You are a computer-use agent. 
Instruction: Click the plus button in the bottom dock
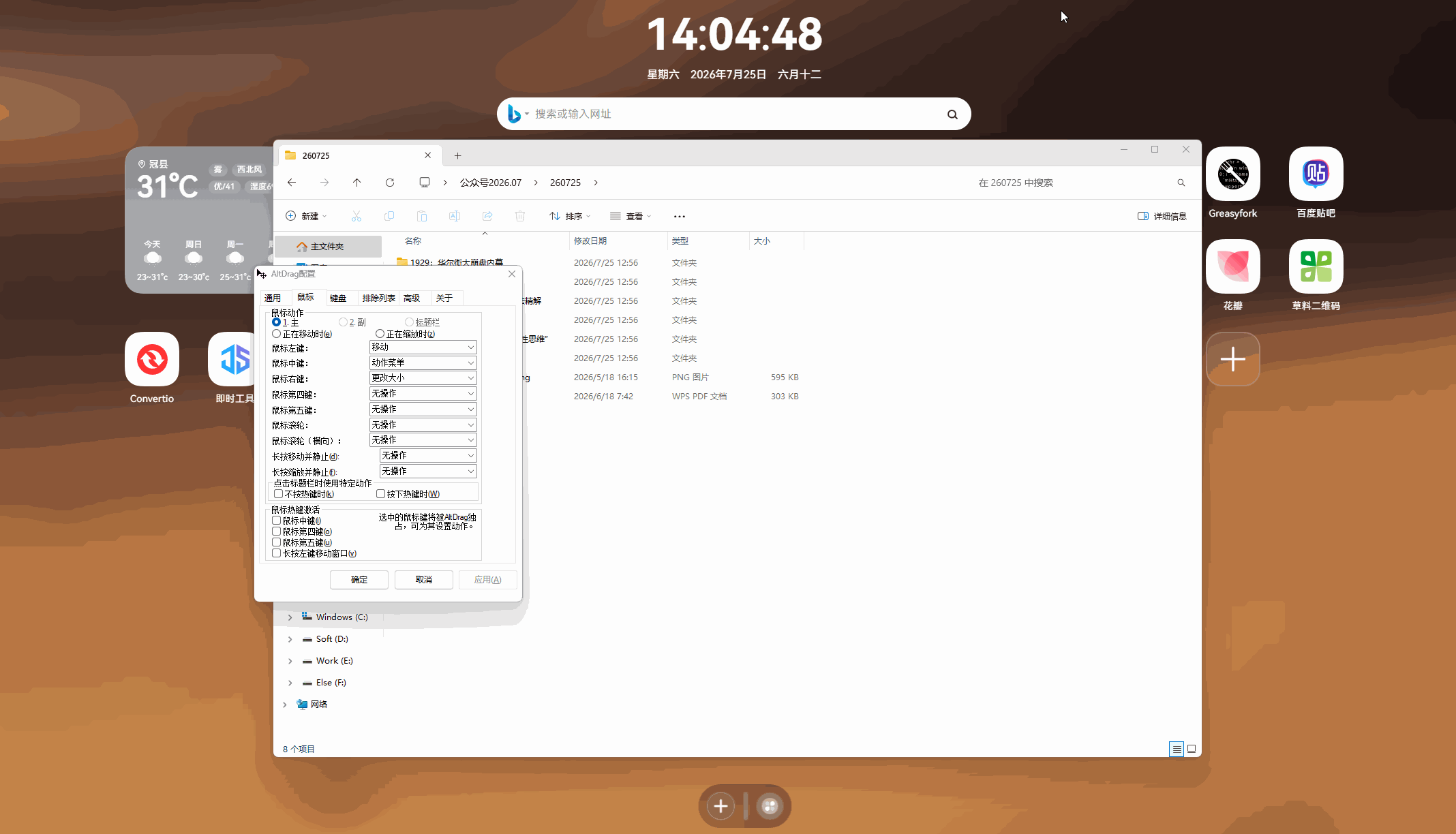coord(721,806)
